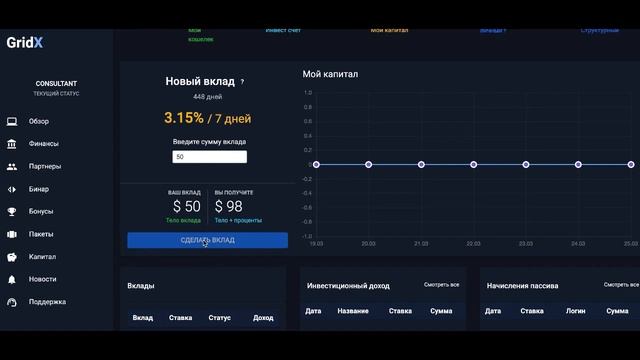Click the 448 дней term text

(x=207, y=97)
